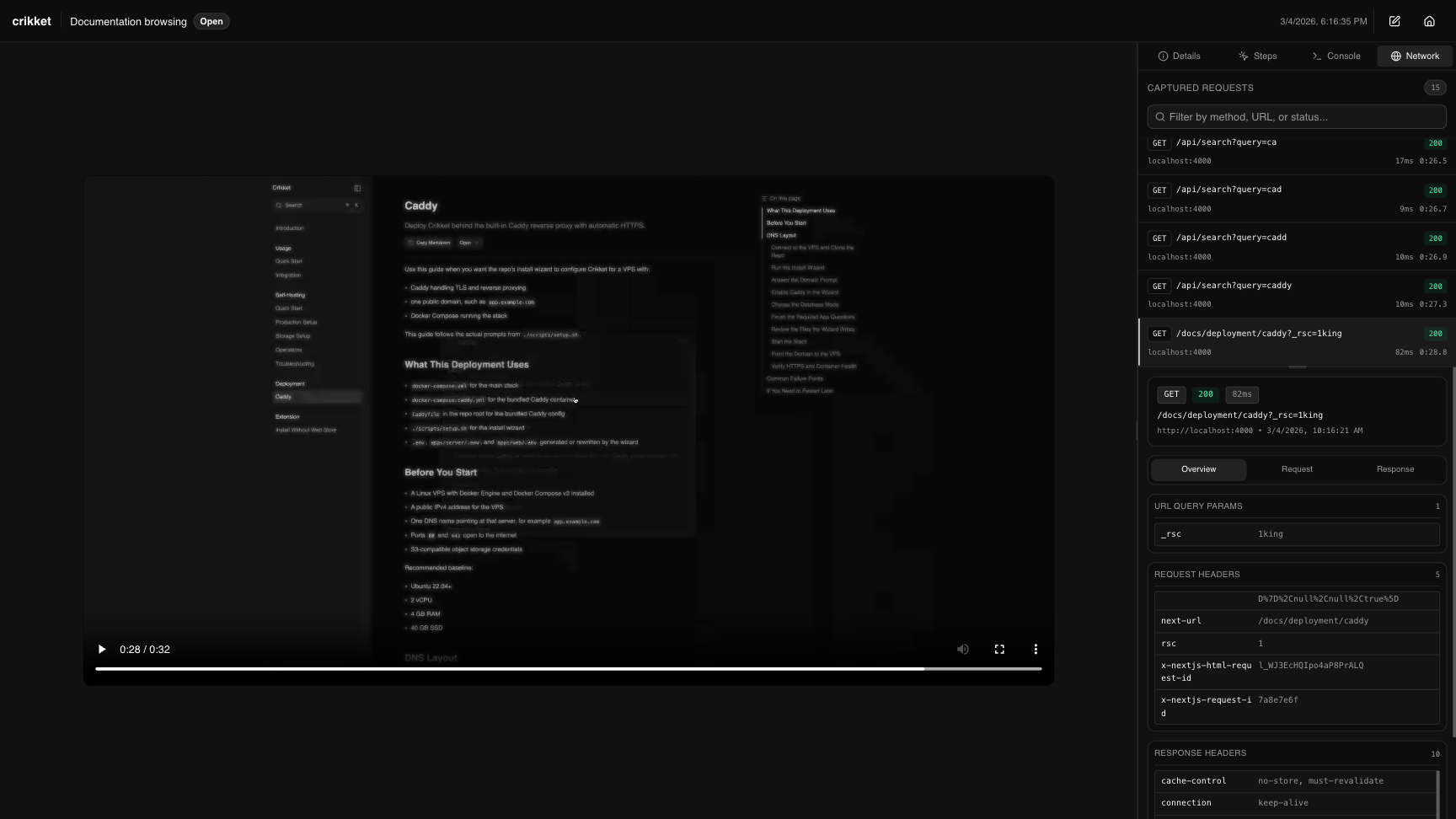Click the Documentation browsing title
The image size is (1456, 819).
128,21
